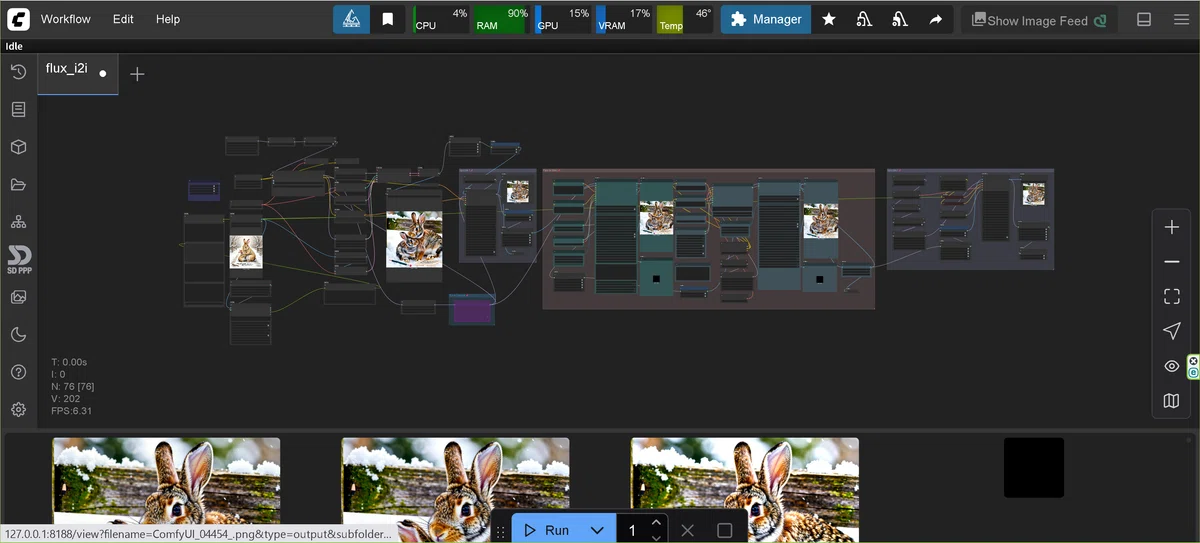Toggle the bottom panel icon
The image size is (1200, 543).
tap(1145, 19)
